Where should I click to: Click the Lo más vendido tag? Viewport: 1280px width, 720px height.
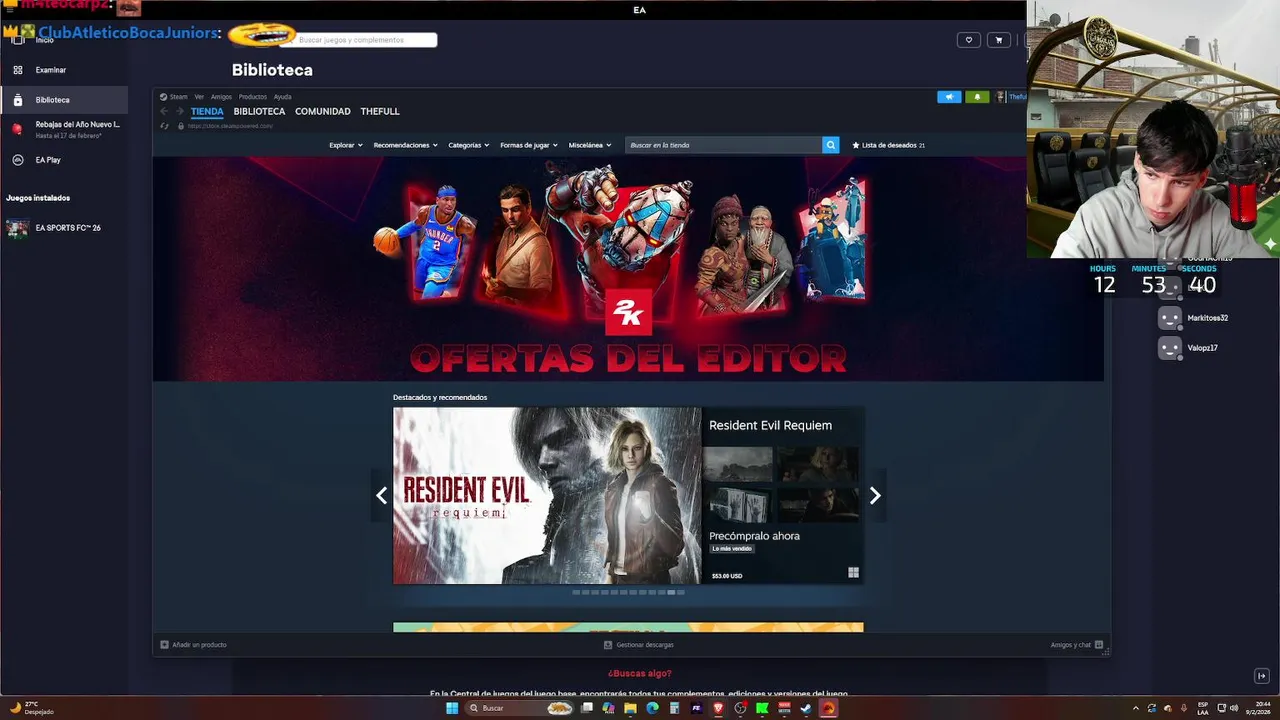732,549
